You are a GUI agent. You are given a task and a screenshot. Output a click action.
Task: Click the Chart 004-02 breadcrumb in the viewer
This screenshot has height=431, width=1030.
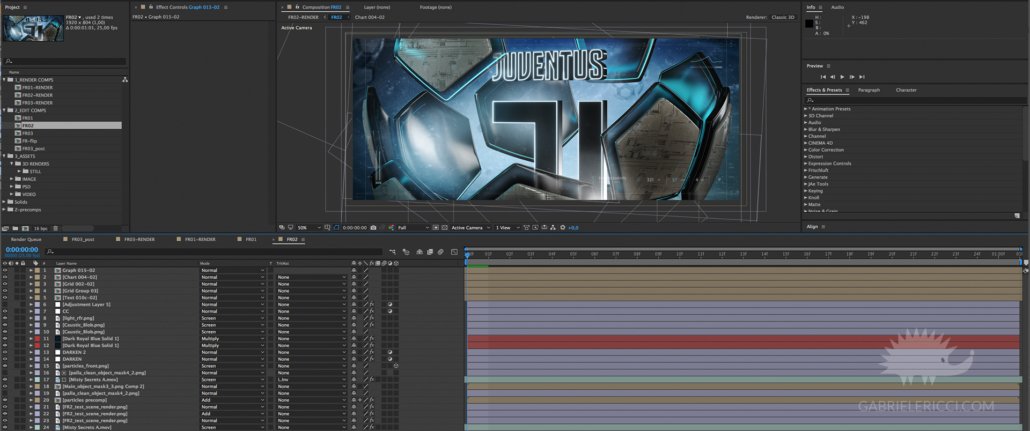coord(369,17)
